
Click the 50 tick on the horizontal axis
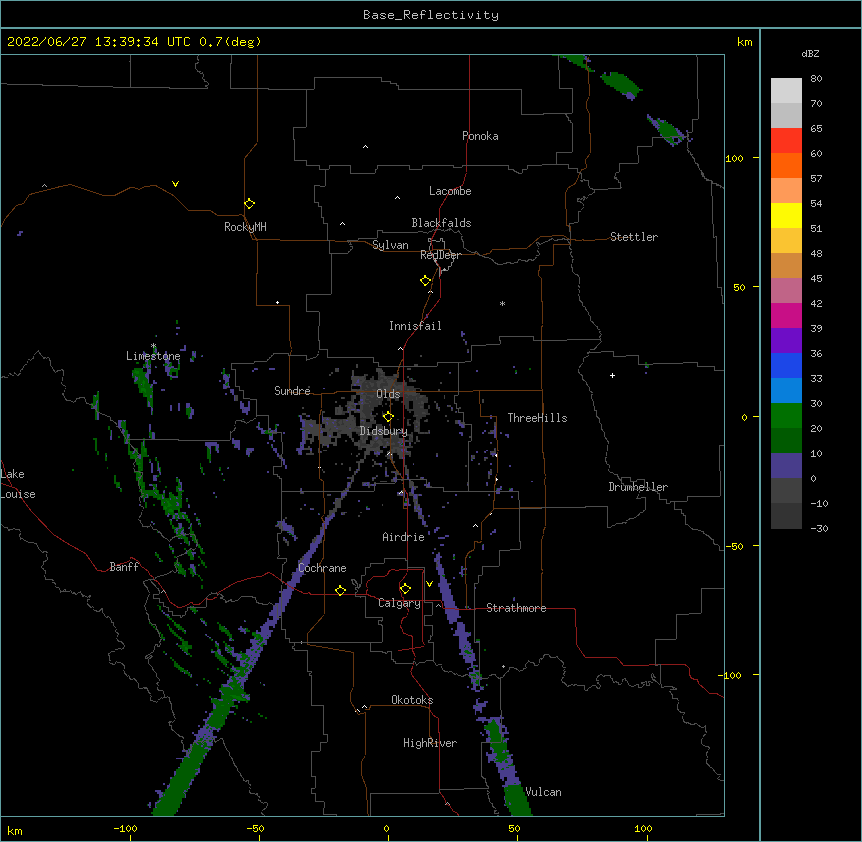(514, 828)
